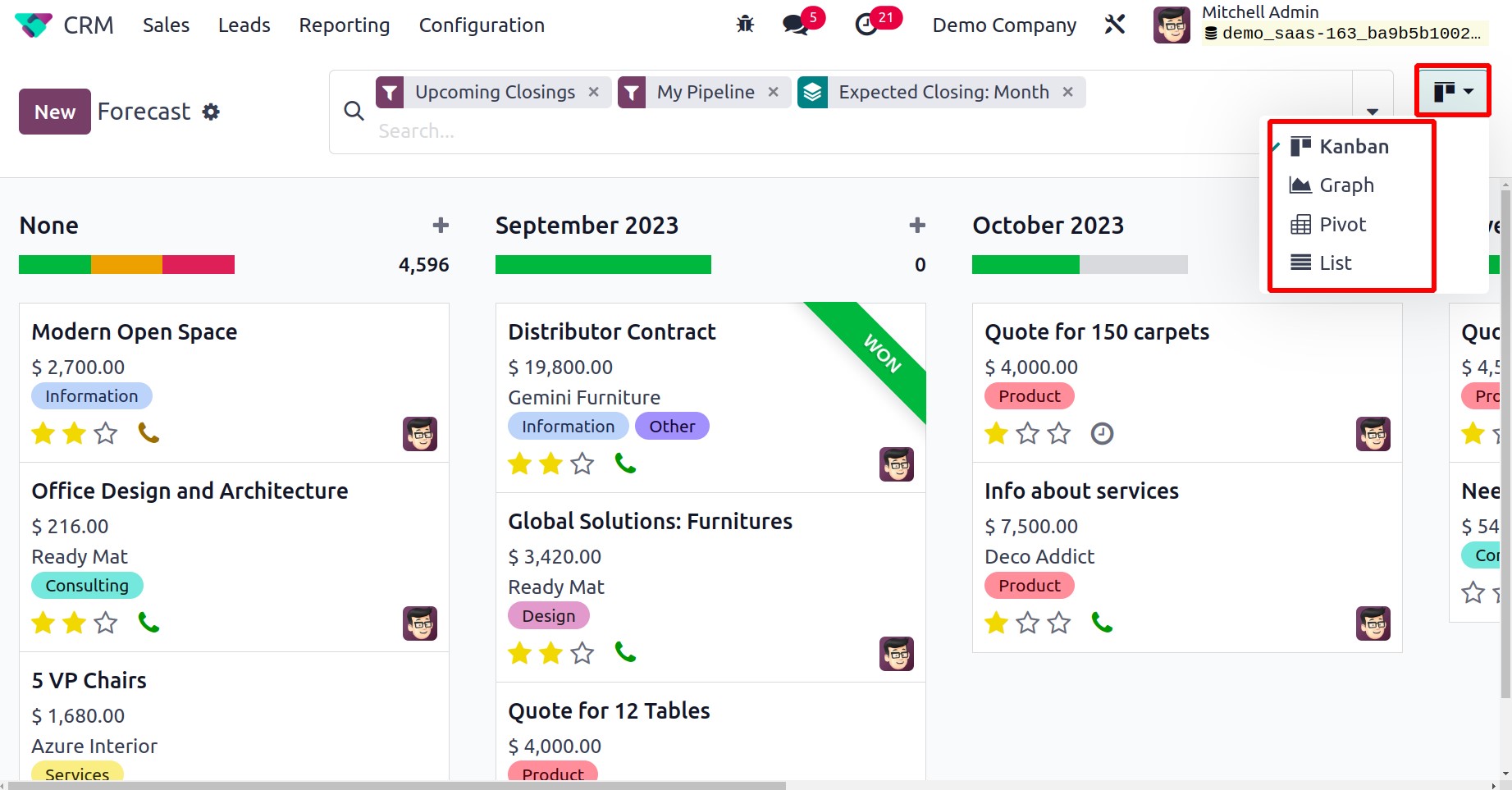The image size is (1512, 790).
Task: Click phone icon on Info about services
Action: point(1102,623)
